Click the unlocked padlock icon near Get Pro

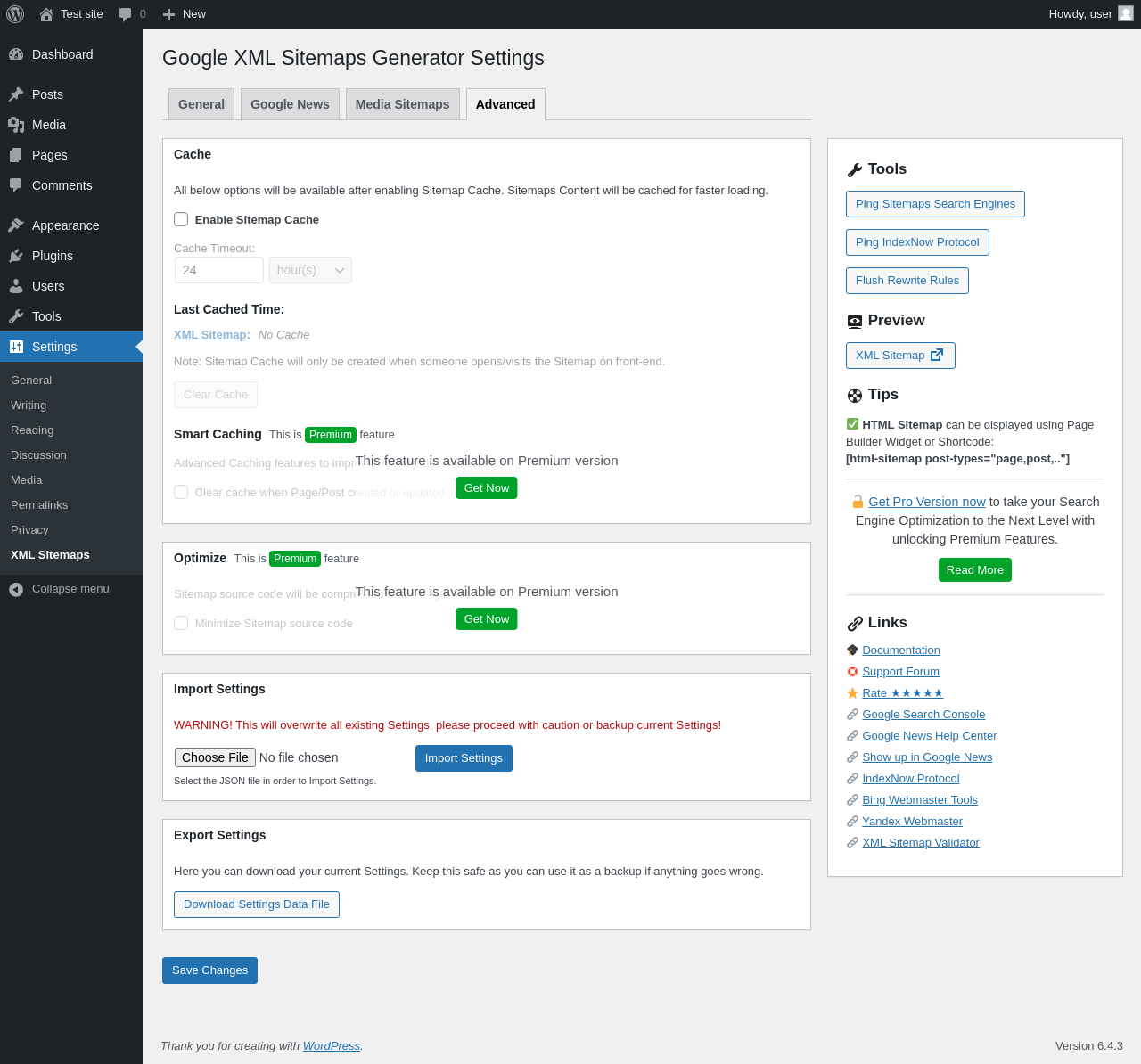(x=858, y=502)
